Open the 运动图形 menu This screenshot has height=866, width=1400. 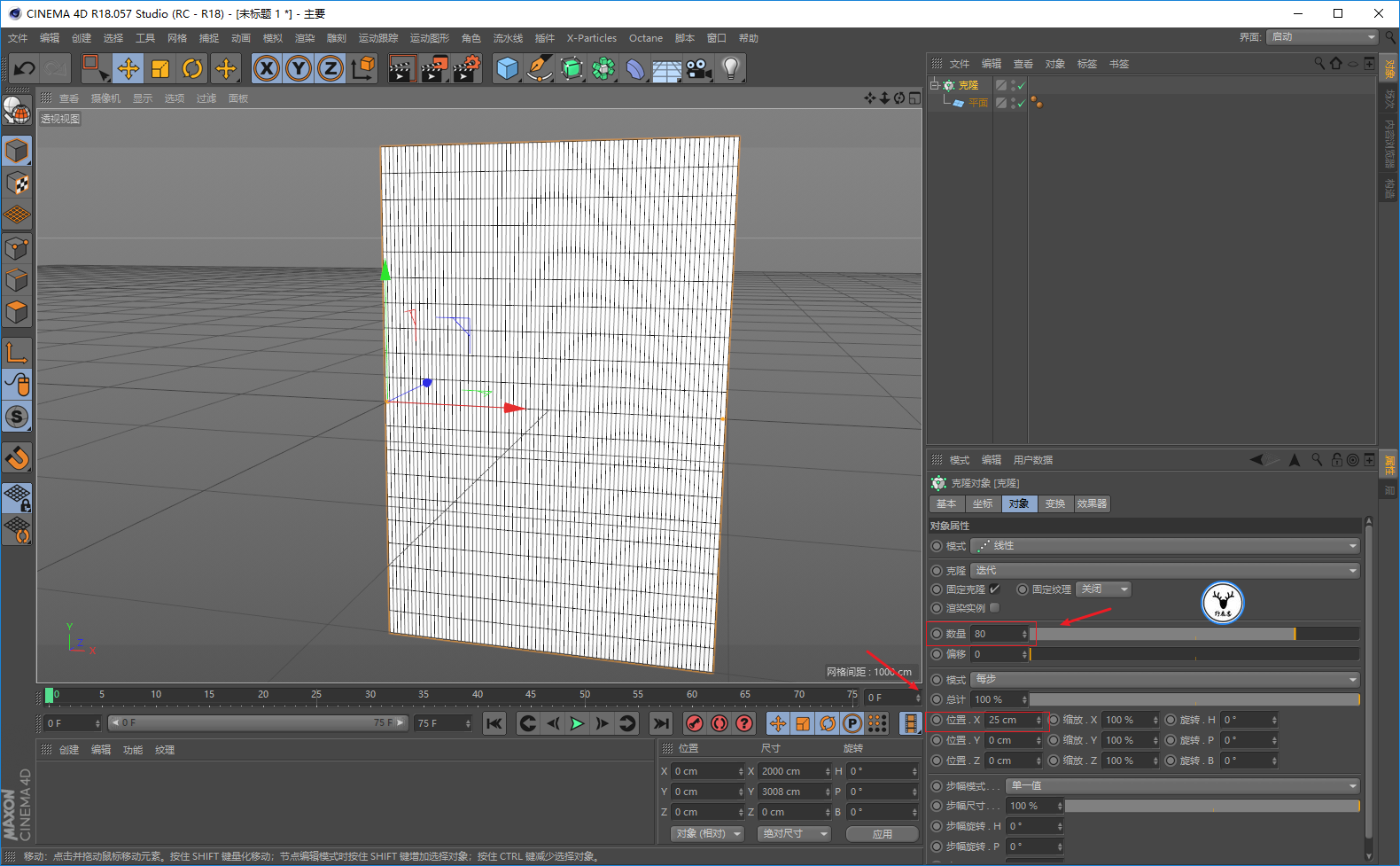[x=430, y=38]
